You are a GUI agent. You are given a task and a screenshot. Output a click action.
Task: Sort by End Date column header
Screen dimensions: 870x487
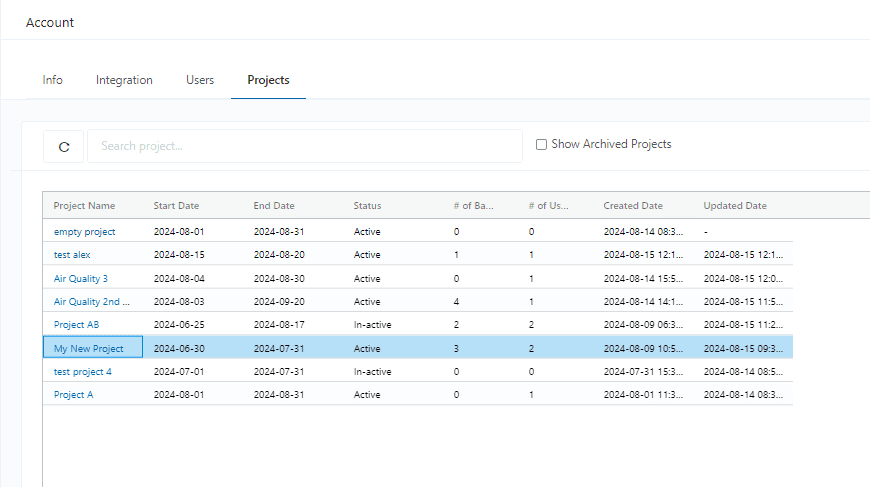click(x=274, y=206)
